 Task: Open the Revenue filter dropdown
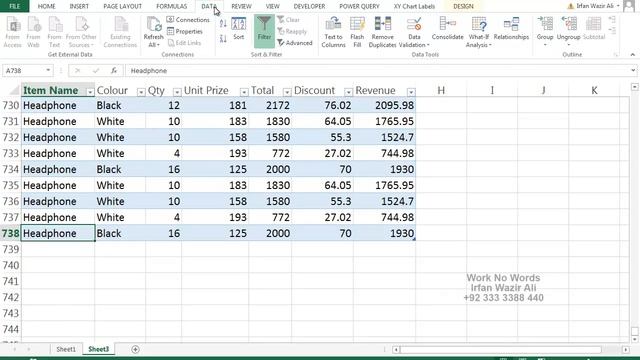tap(411, 92)
